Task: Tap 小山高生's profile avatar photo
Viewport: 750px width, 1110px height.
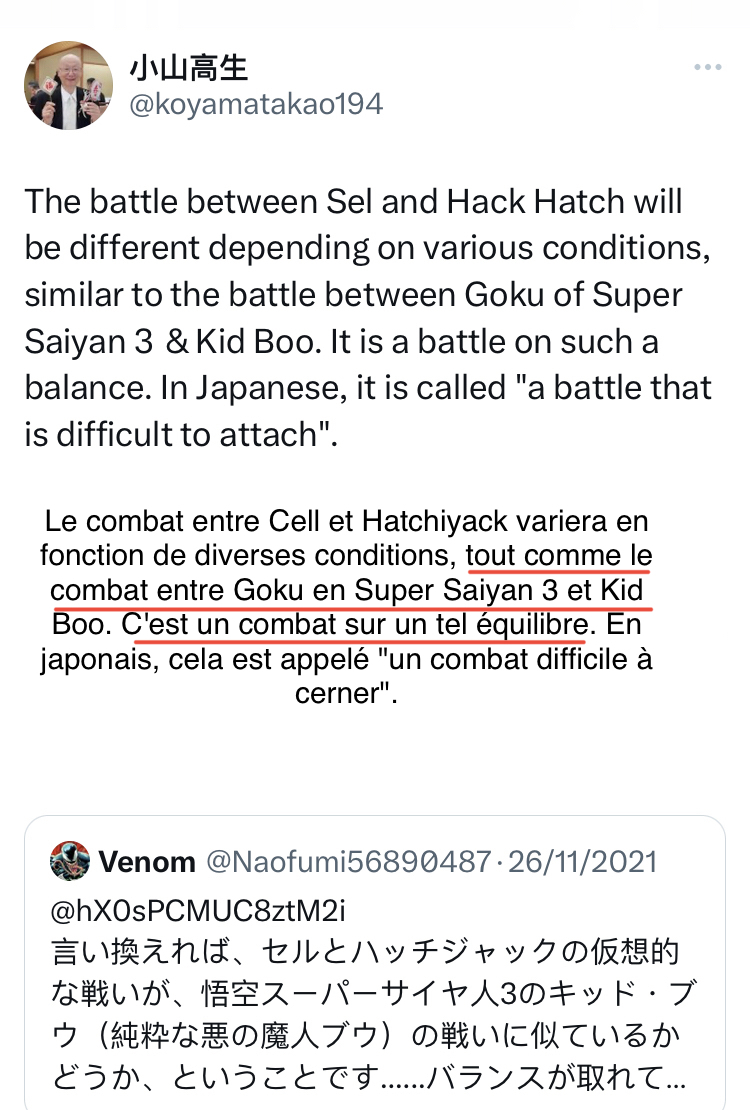Action: coord(68,85)
